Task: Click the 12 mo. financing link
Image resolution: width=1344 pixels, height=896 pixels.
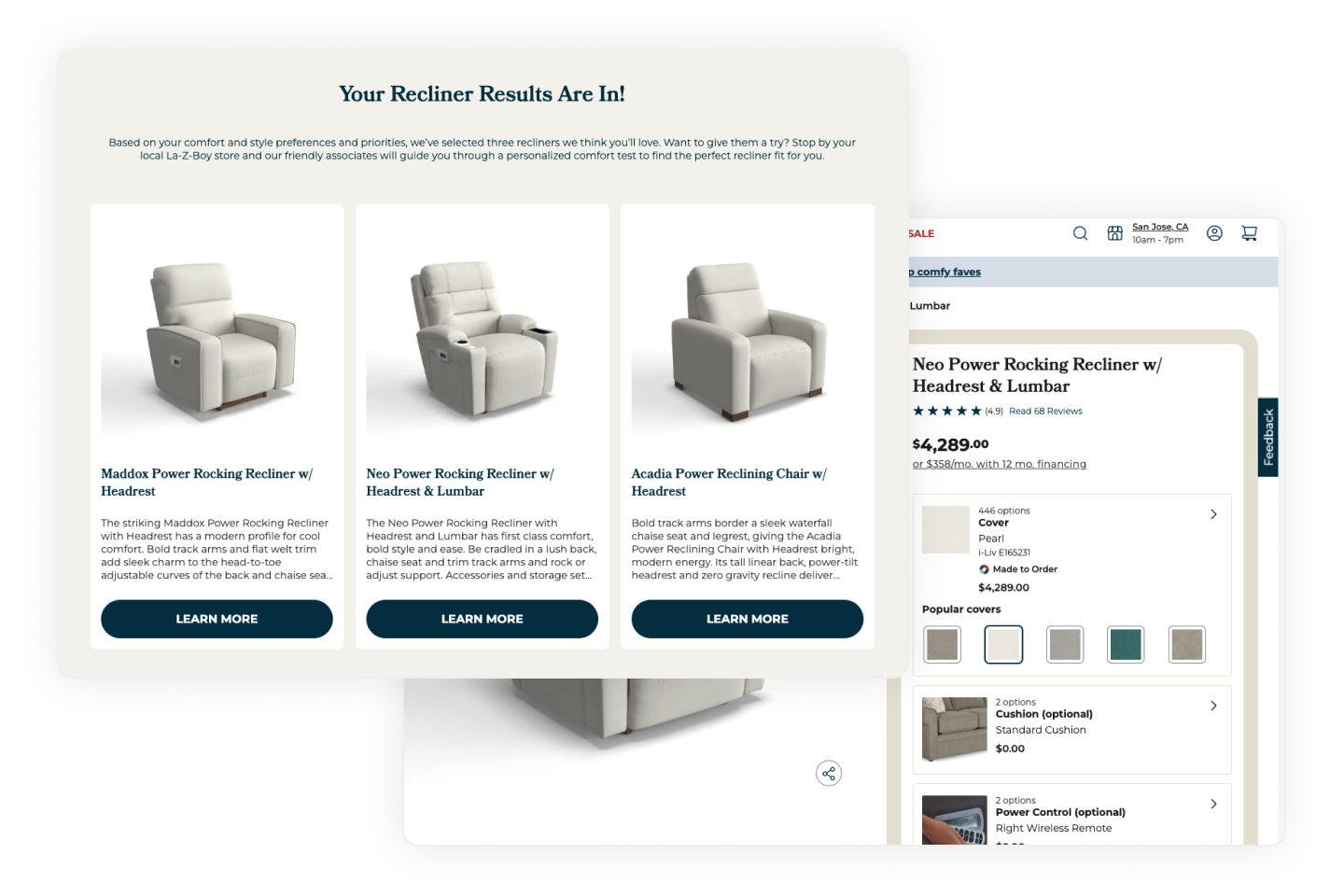Action: coord(1000,464)
